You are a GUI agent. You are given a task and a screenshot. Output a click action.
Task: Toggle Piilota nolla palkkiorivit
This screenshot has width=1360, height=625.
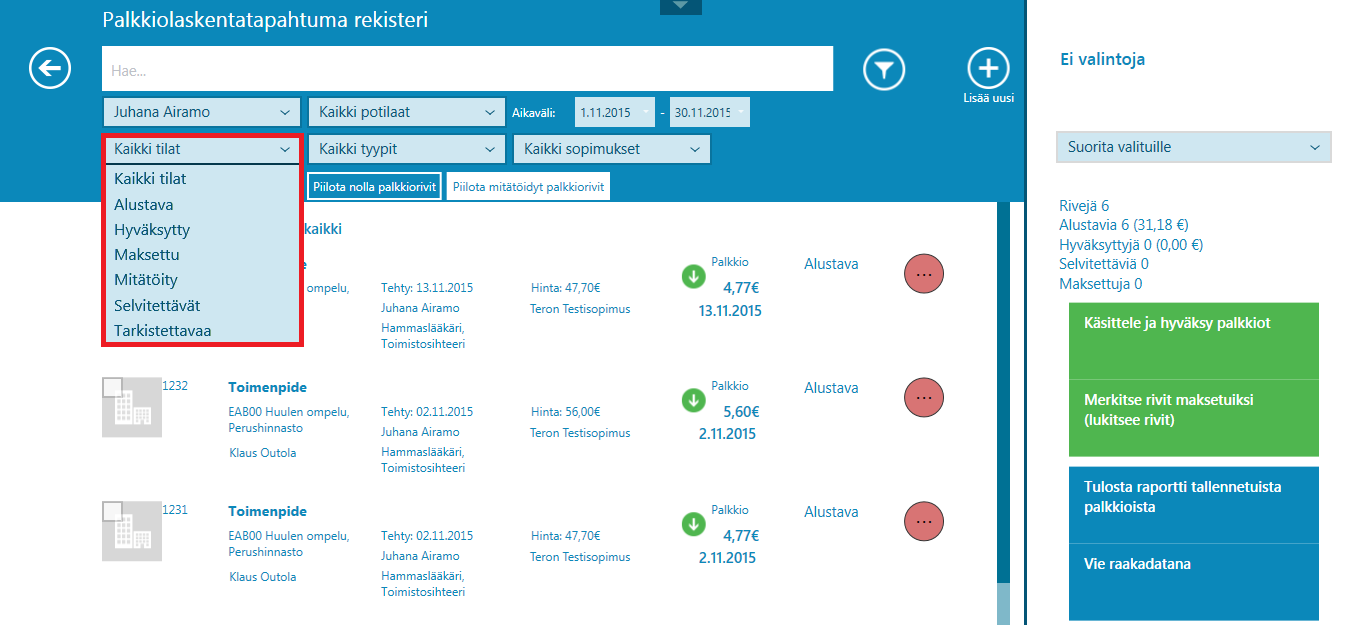374,187
